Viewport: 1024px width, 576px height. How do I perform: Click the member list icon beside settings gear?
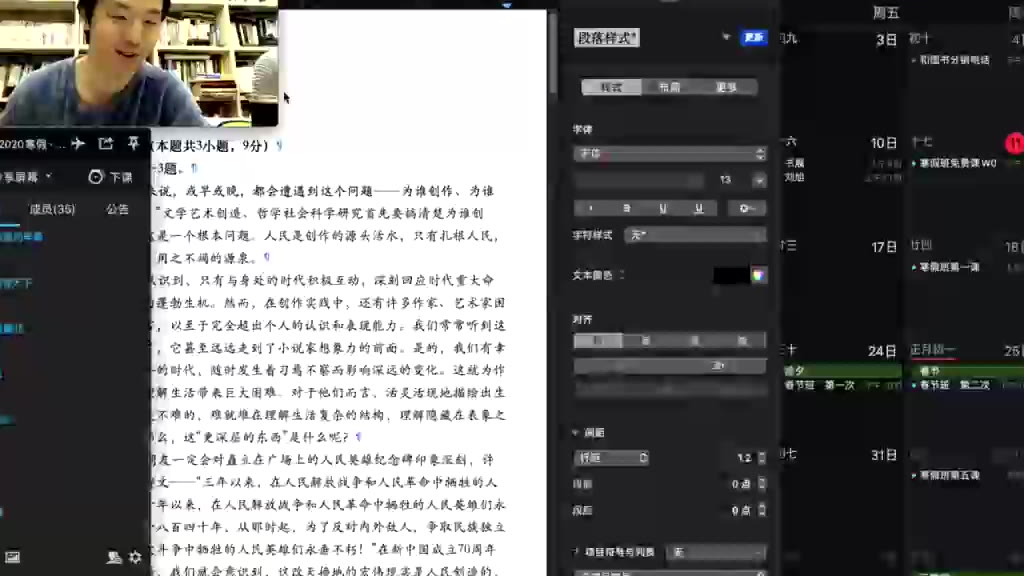pos(114,557)
